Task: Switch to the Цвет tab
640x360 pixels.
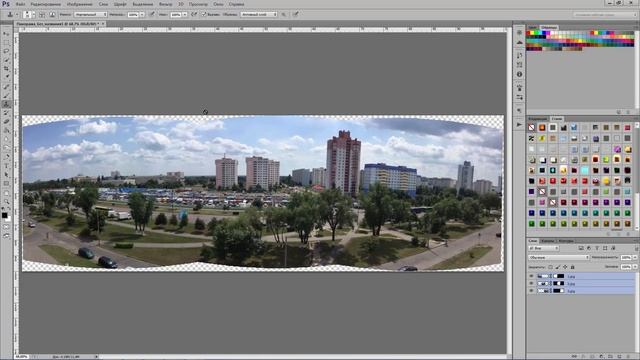Action: tap(533, 27)
